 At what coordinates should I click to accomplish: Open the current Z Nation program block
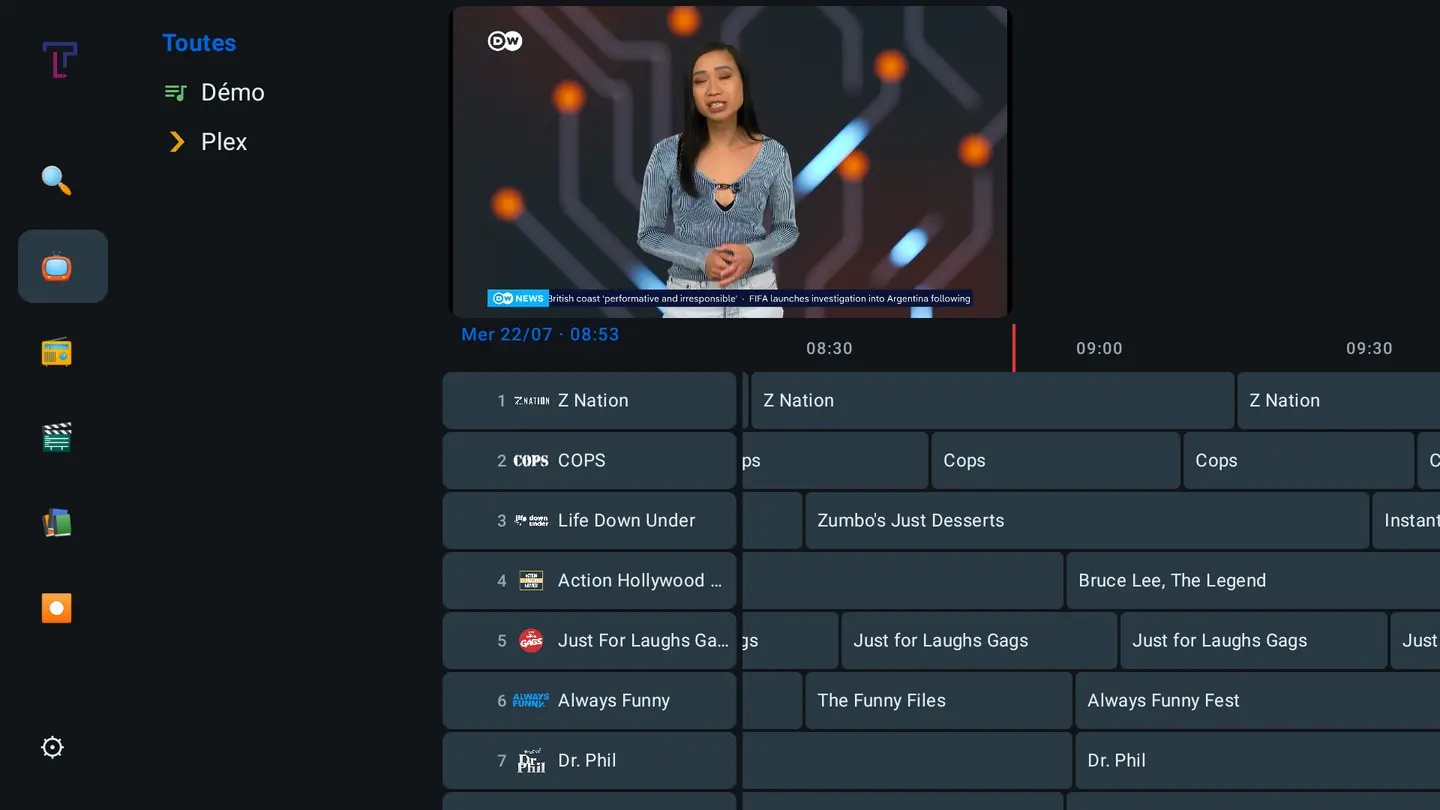pyautogui.click(x=992, y=400)
